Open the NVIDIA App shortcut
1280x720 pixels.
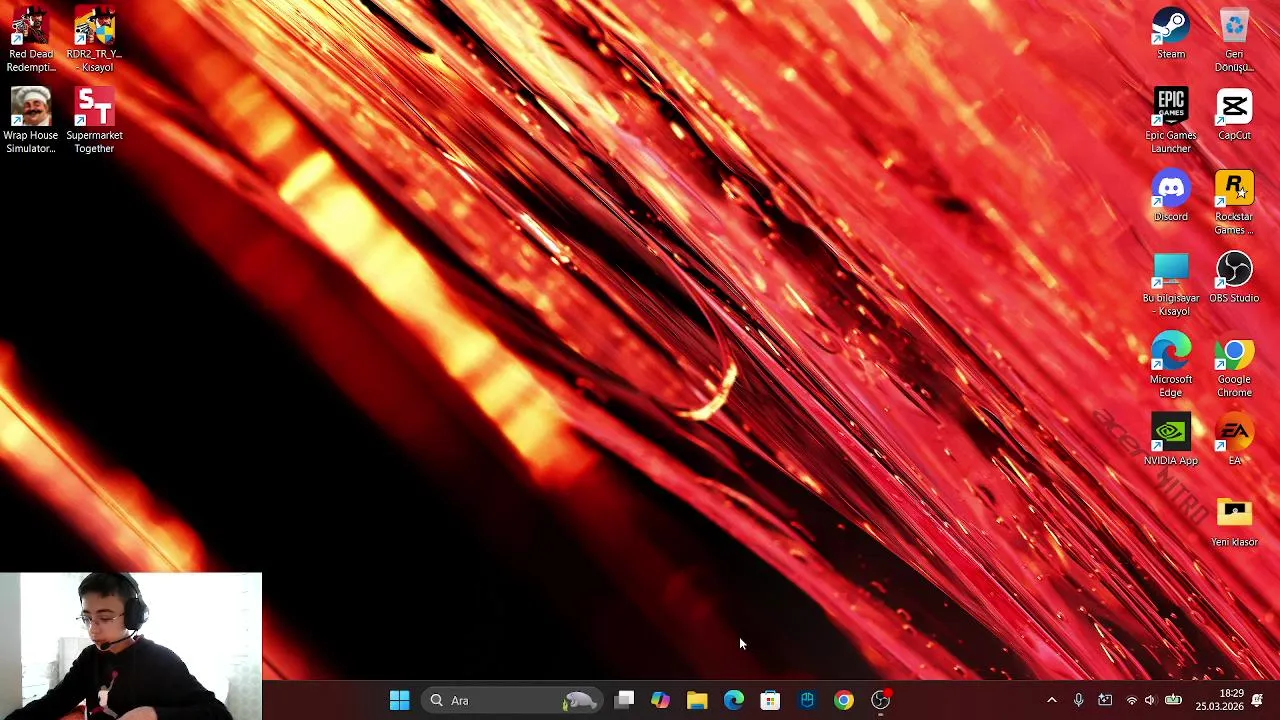pos(1171,440)
